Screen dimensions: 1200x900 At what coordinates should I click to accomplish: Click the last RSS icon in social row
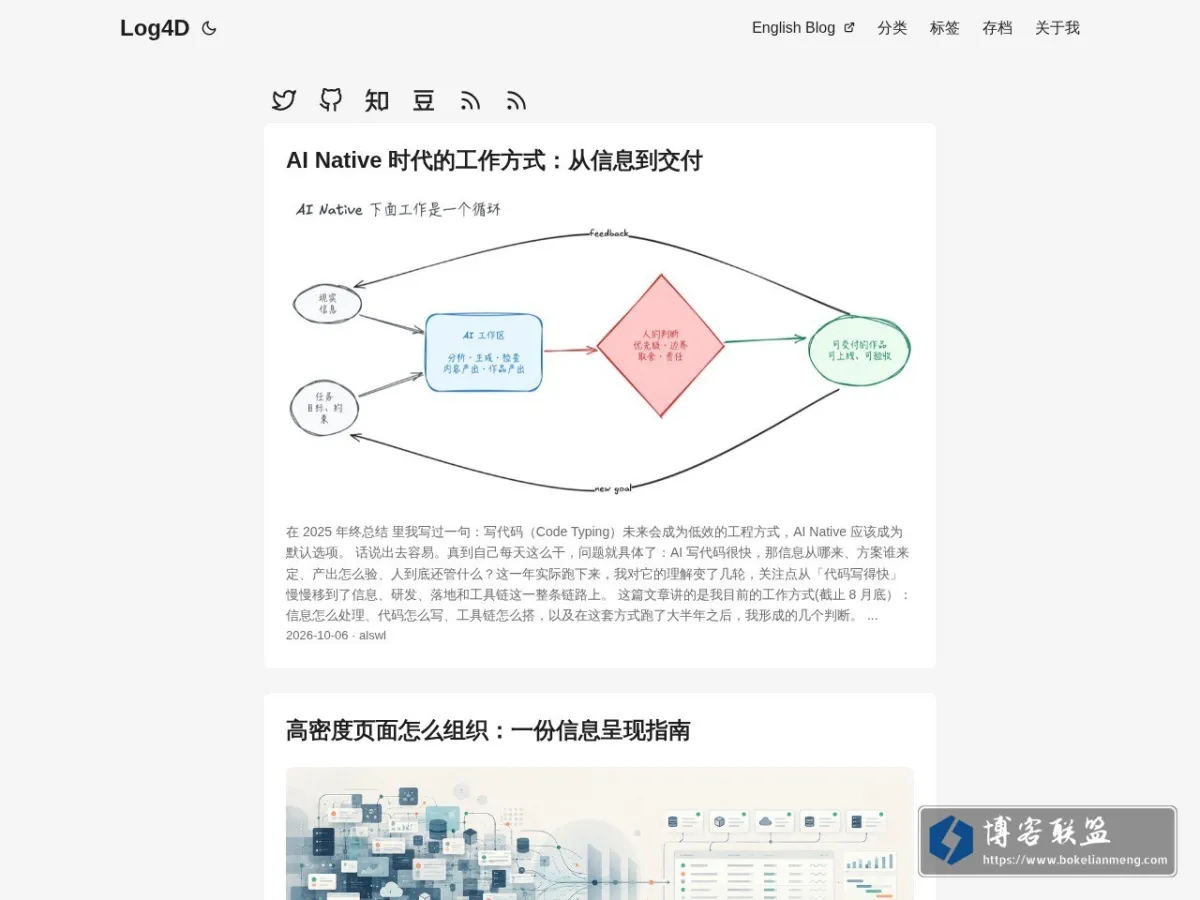(516, 100)
